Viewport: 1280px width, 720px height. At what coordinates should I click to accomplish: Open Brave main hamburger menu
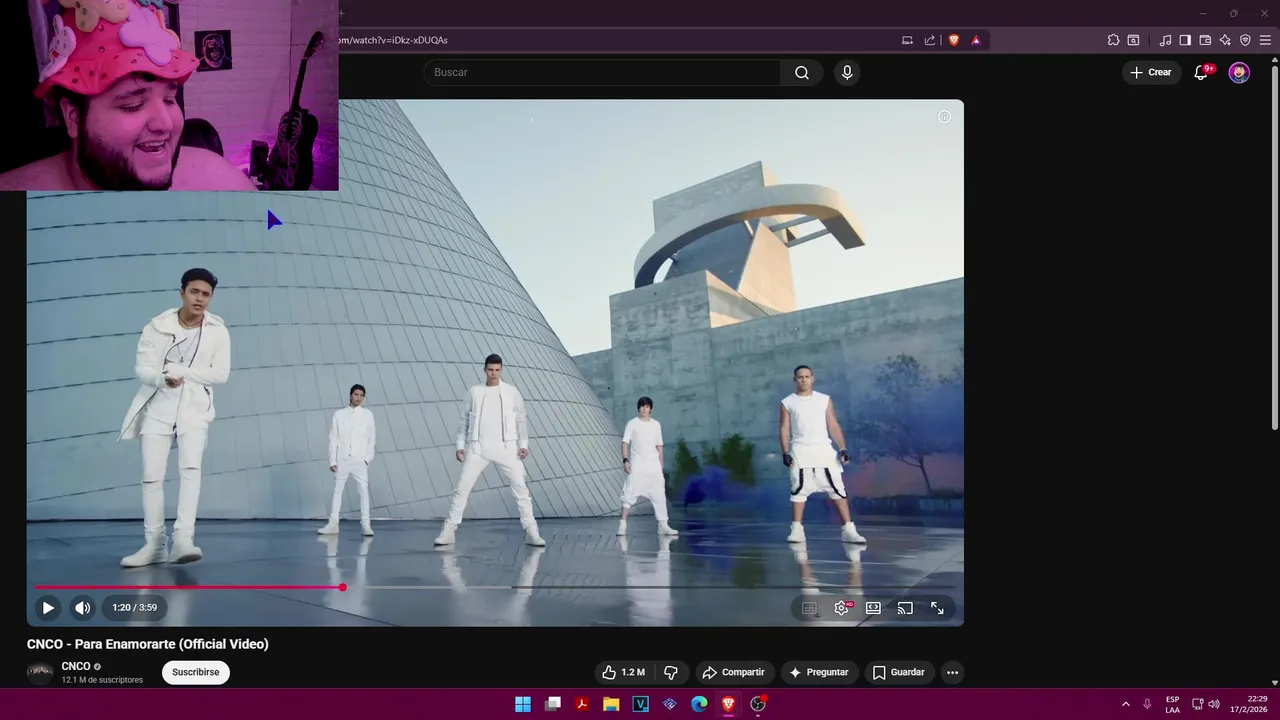click(1266, 40)
